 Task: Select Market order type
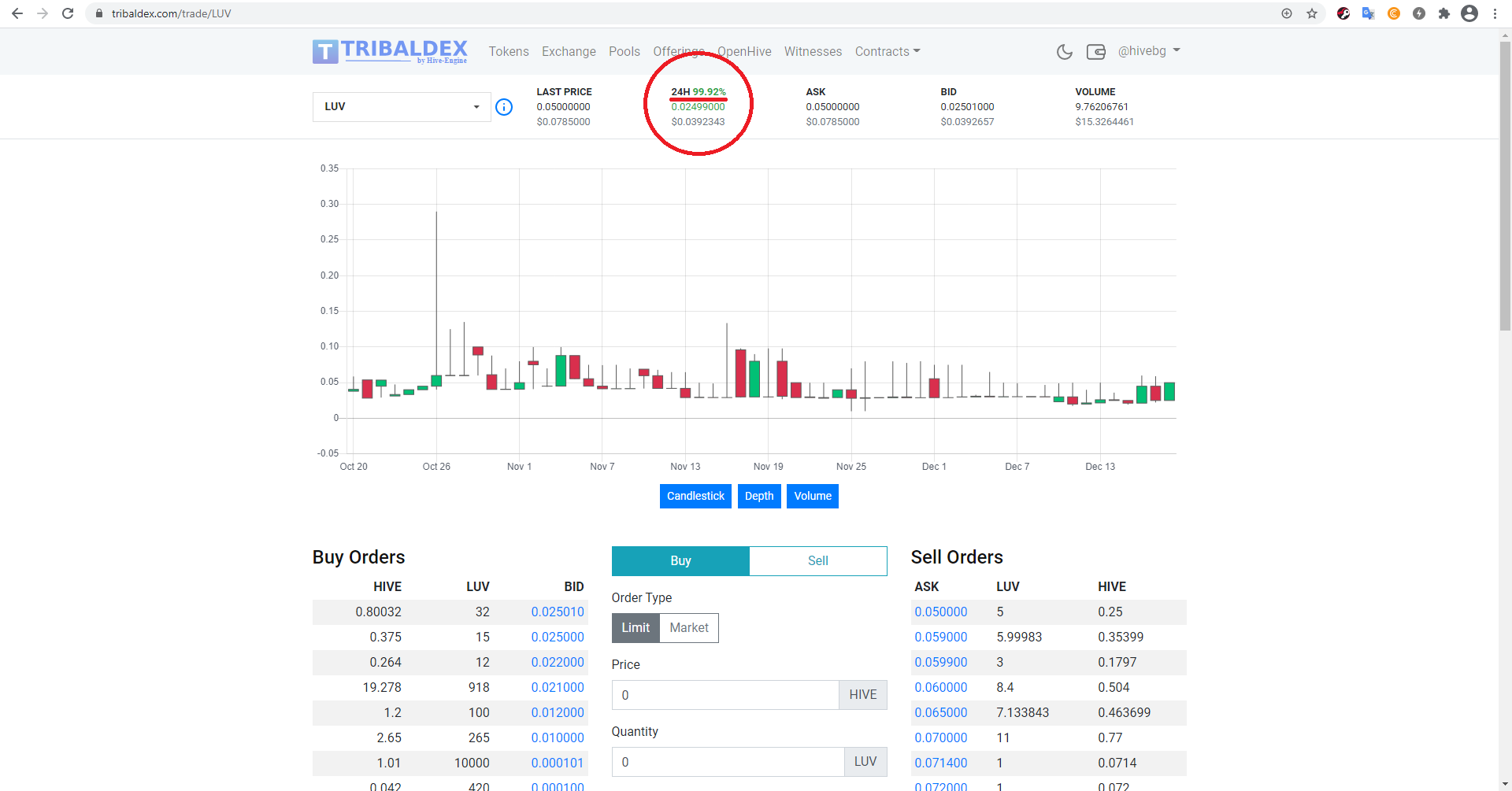[x=689, y=628]
